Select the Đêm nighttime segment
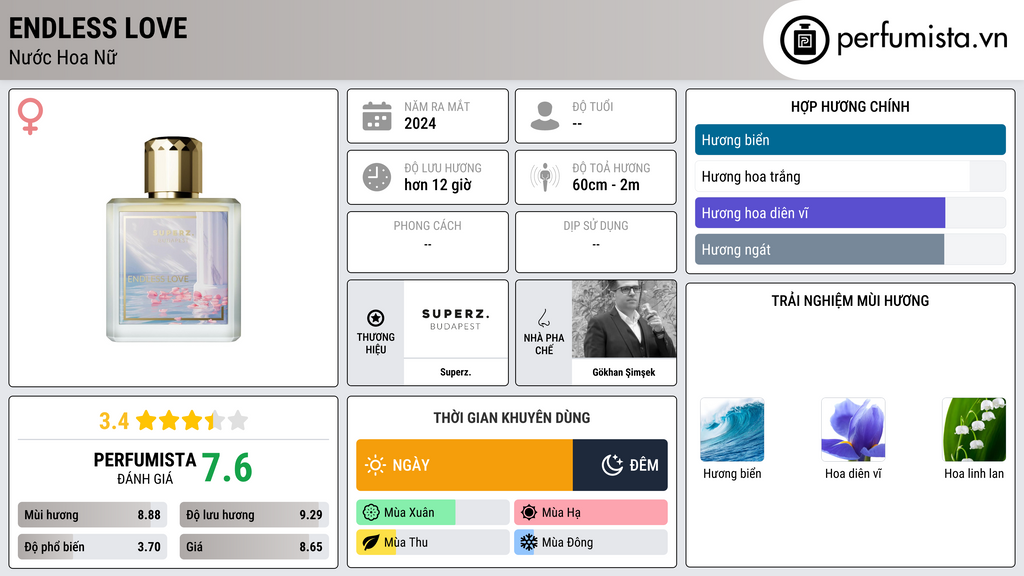 coord(620,465)
